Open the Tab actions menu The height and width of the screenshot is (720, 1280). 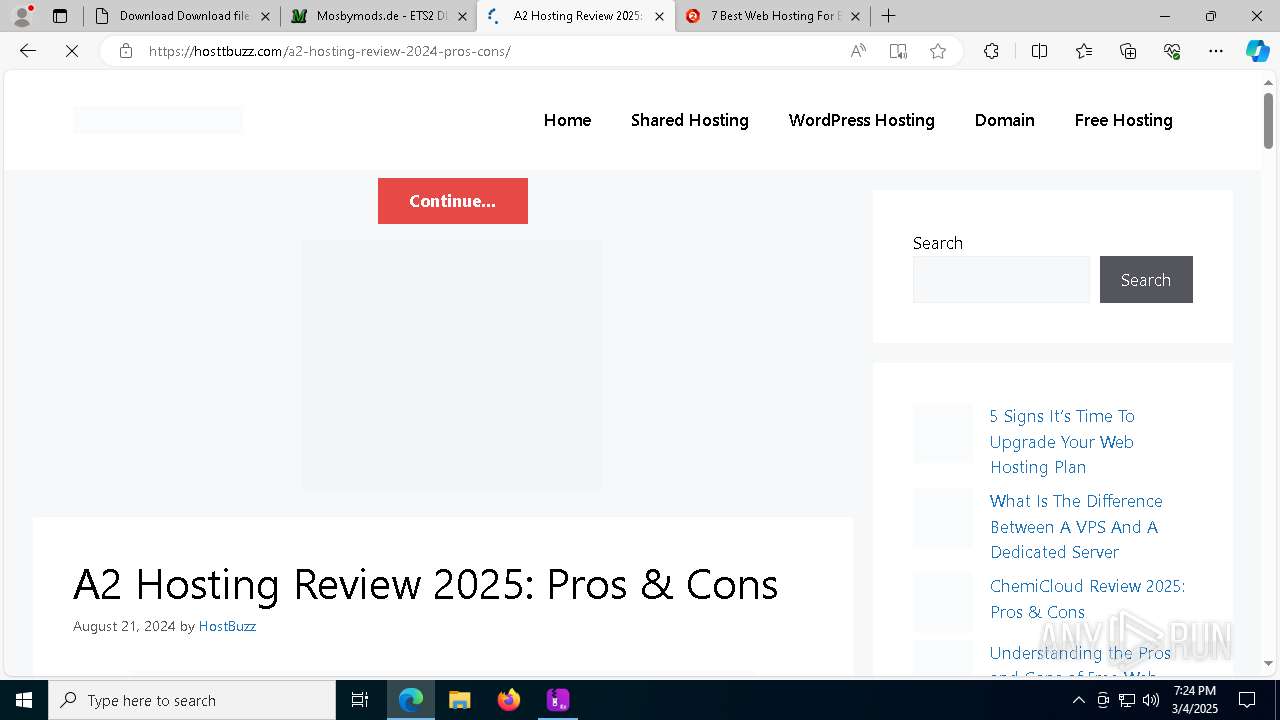pos(60,16)
